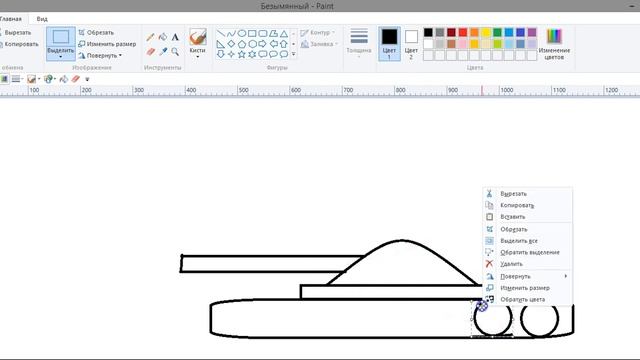The image size is (640, 360).
Task: Choose the Five-point star shape
Action: click(x=242, y=54)
